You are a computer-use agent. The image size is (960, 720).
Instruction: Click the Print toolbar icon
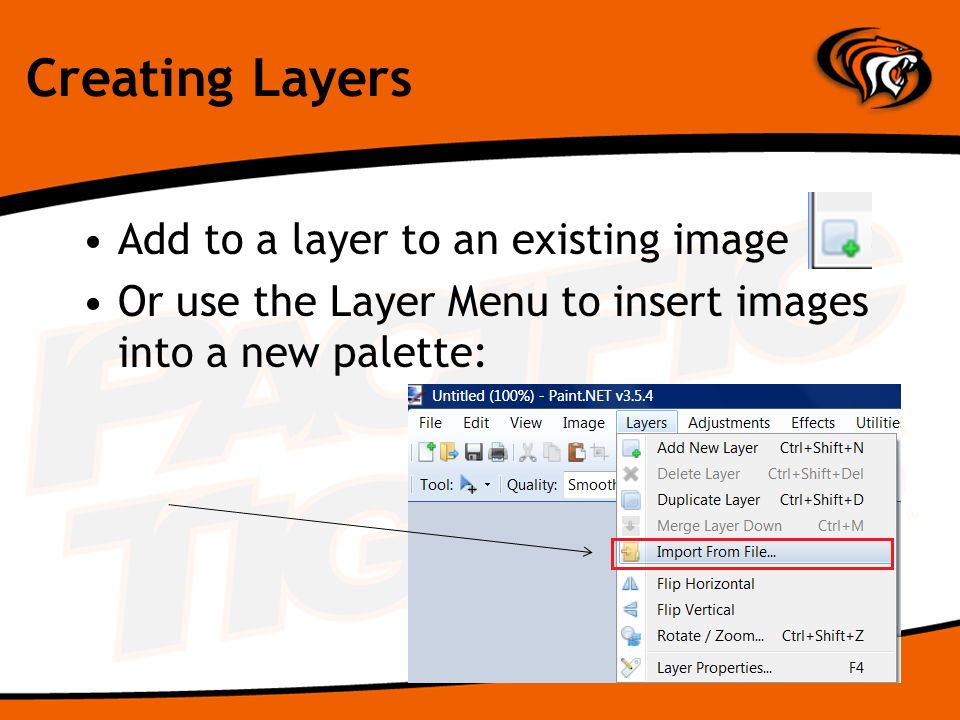click(x=497, y=452)
